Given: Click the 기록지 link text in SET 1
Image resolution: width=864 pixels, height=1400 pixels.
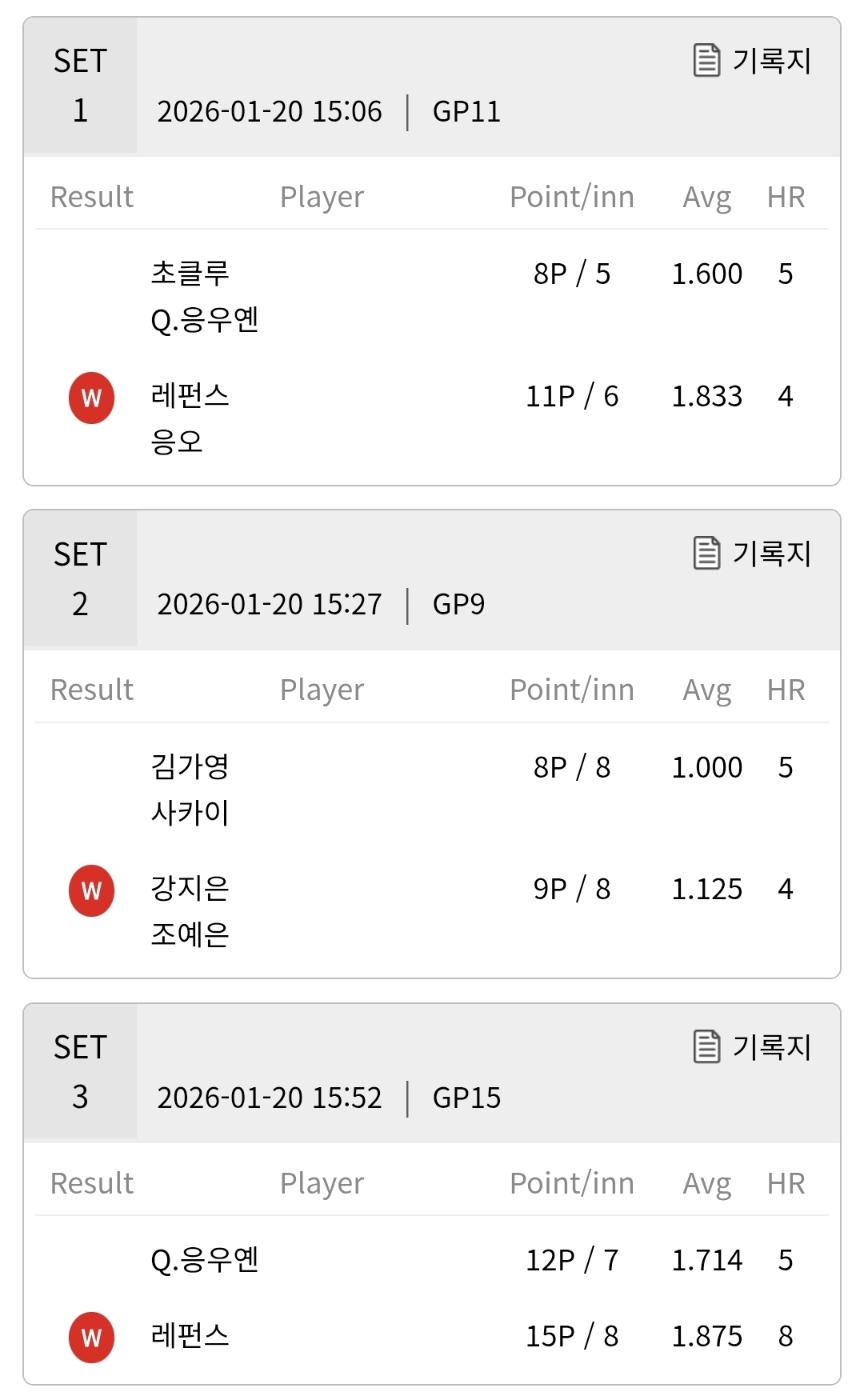Looking at the screenshot, I should coord(772,60).
